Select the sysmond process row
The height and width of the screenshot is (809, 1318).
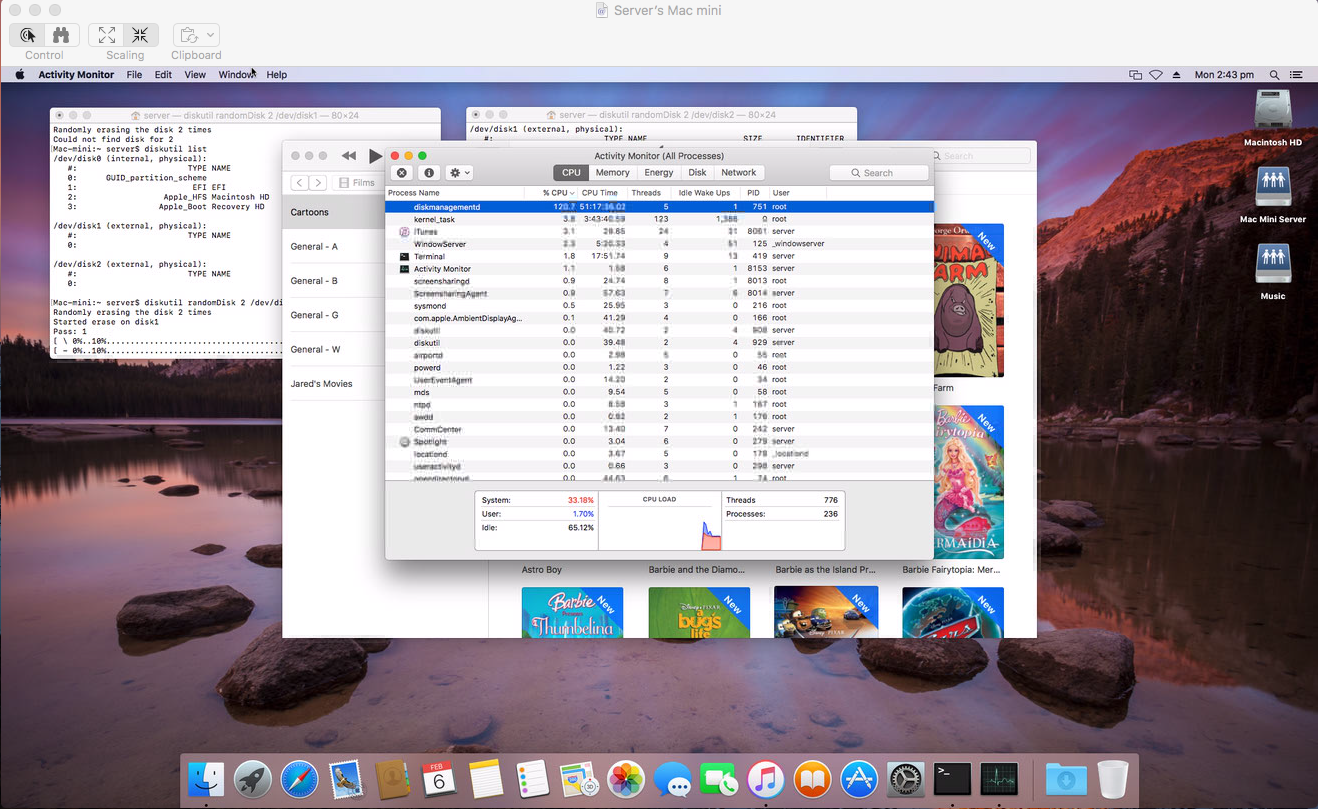(x=659, y=306)
